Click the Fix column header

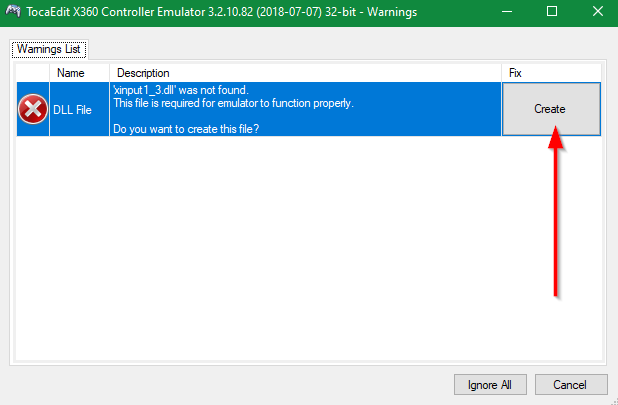click(551, 73)
